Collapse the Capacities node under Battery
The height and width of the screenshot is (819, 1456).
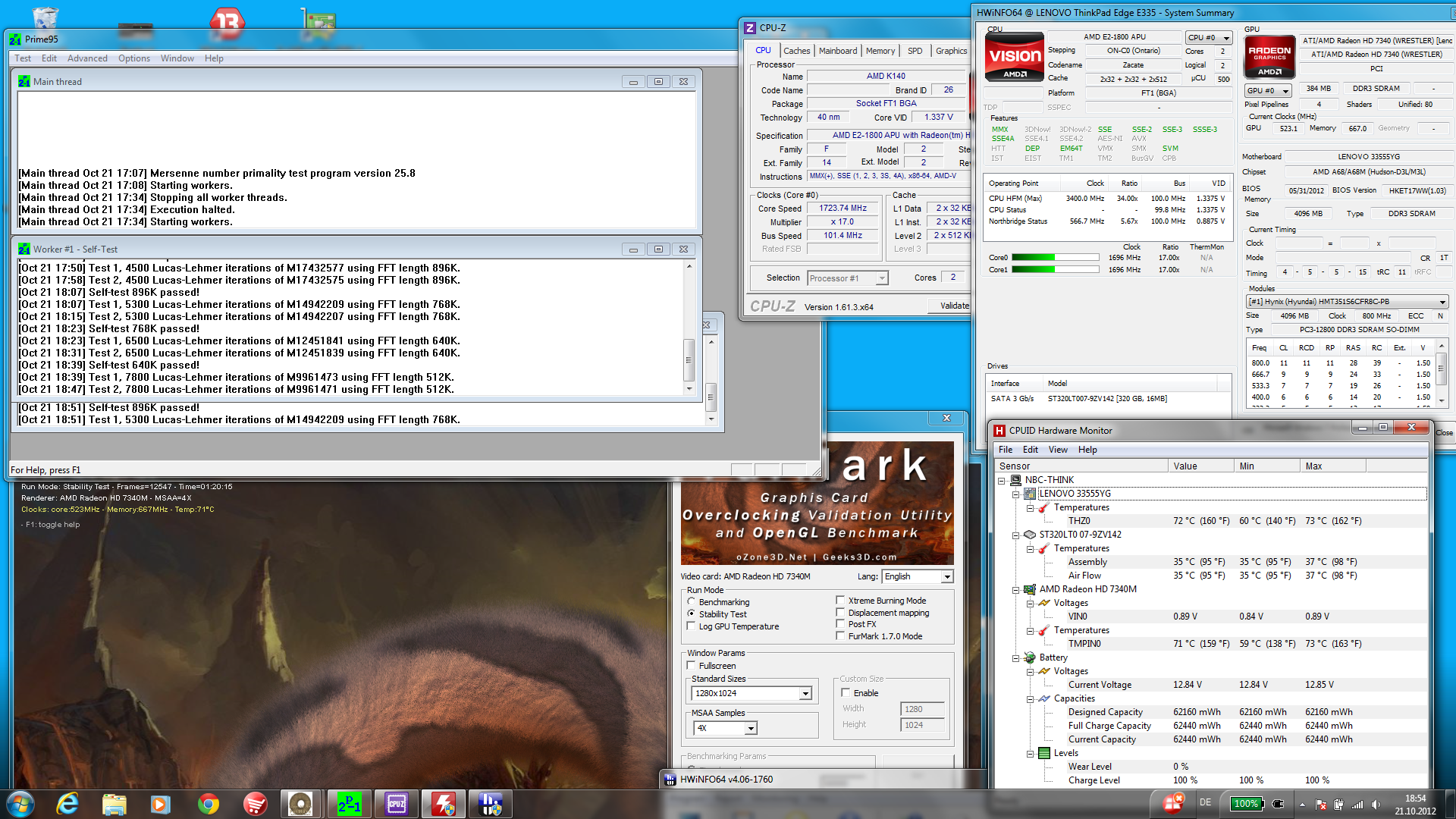pyautogui.click(x=1030, y=698)
